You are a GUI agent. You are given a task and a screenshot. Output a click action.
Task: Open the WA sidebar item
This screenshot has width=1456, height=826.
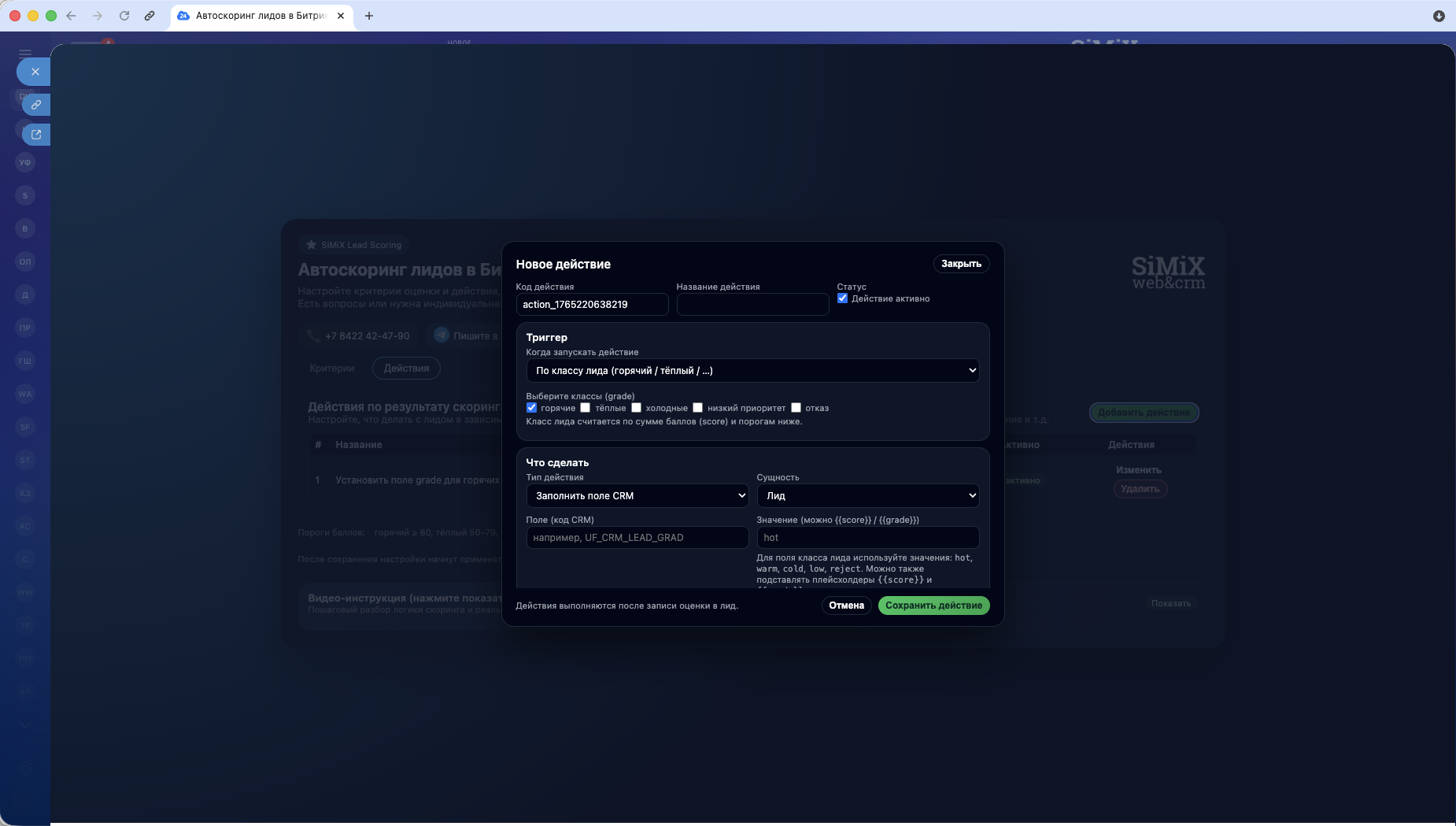(25, 394)
